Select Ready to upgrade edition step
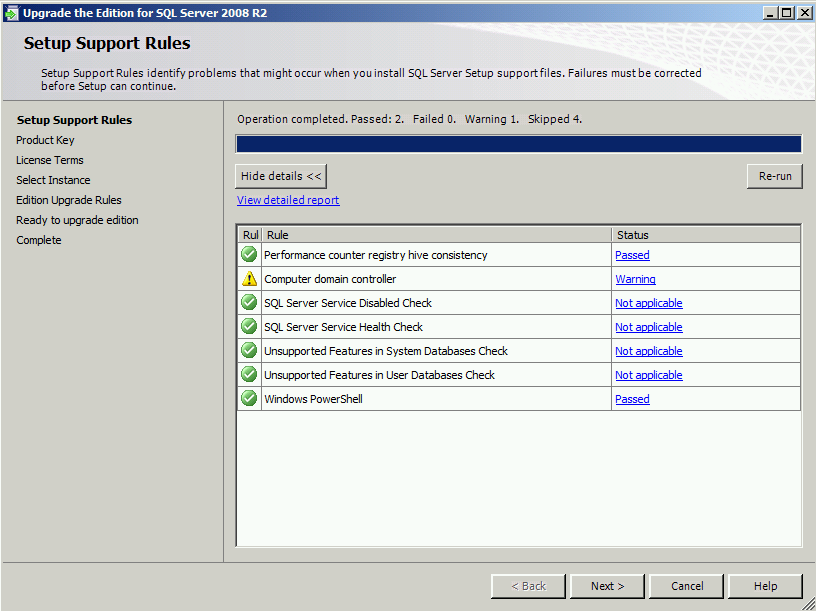816x611 pixels. [77, 220]
